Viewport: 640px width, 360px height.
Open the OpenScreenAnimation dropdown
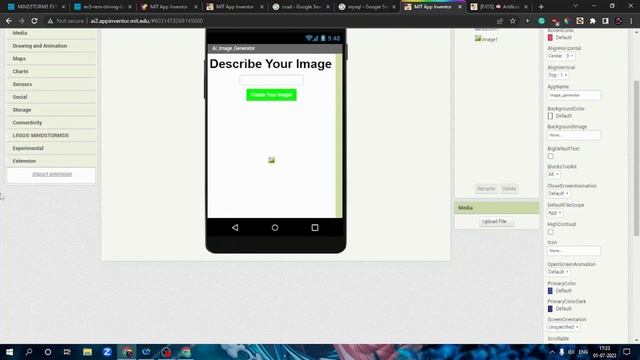tap(558, 272)
